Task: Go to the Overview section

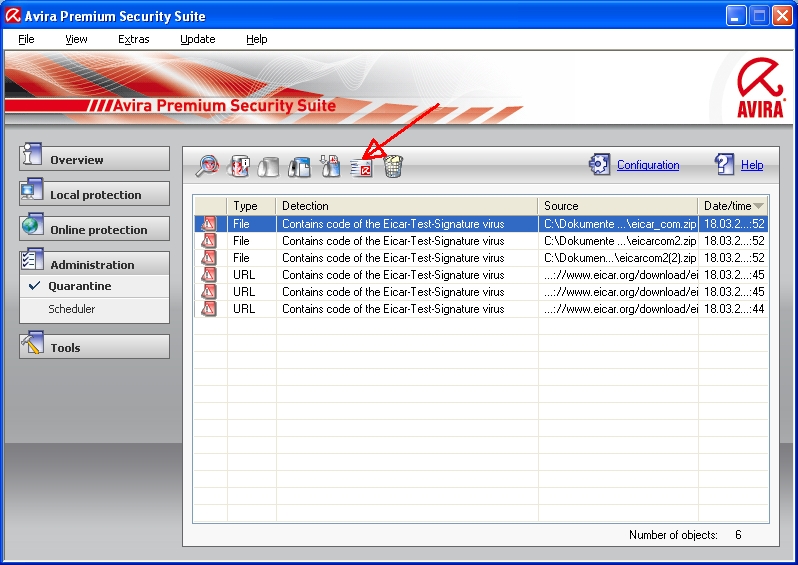Action: [x=94, y=159]
